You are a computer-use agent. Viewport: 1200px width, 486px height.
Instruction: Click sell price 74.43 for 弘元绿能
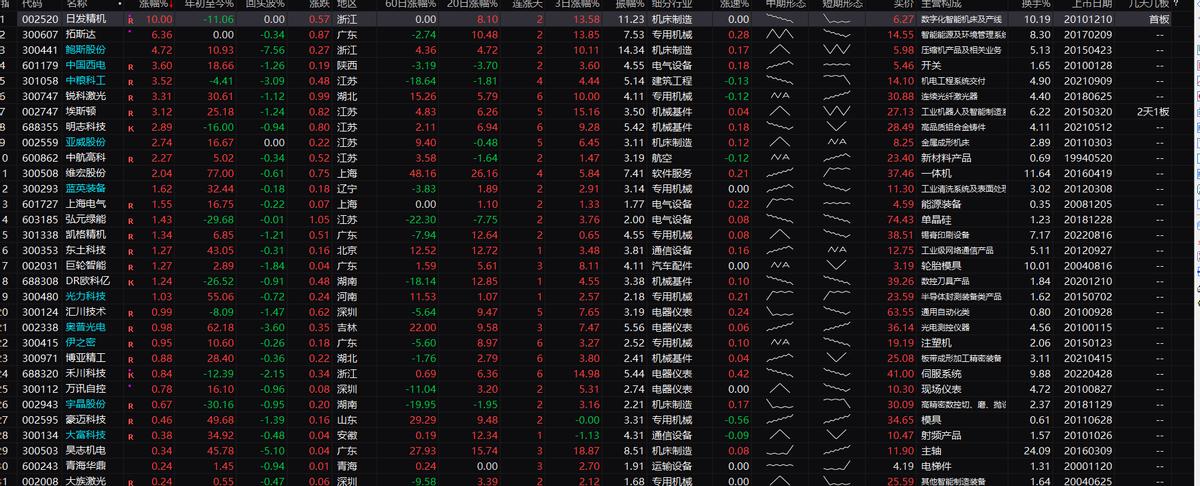click(901, 219)
